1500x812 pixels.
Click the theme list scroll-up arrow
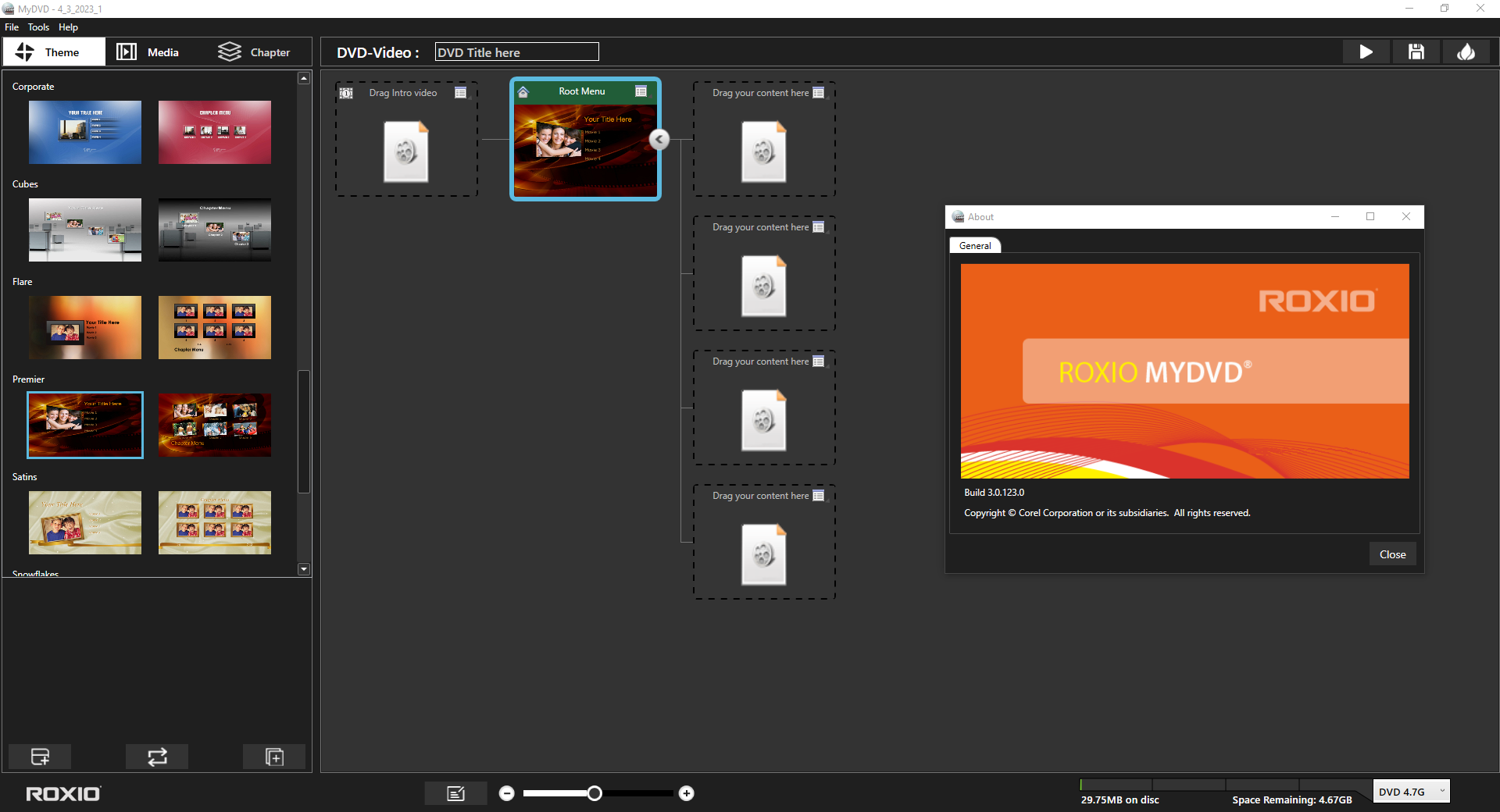click(304, 78)
